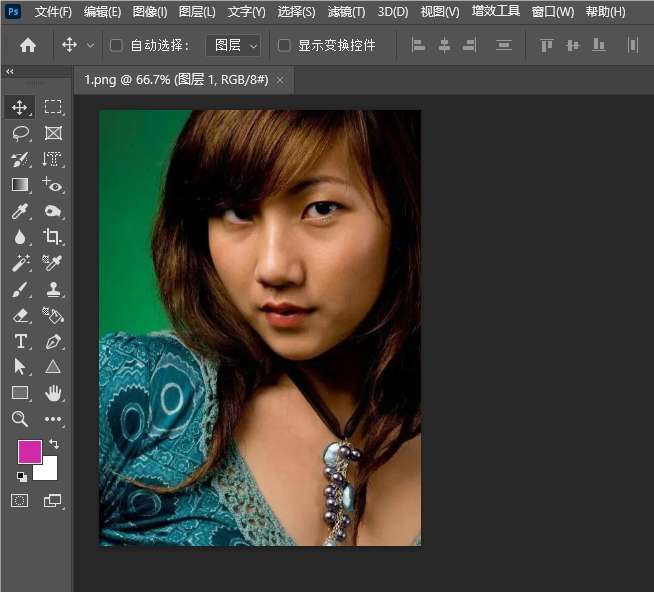Align left edges in options bar
654x592 pixels.
[418, 45]
